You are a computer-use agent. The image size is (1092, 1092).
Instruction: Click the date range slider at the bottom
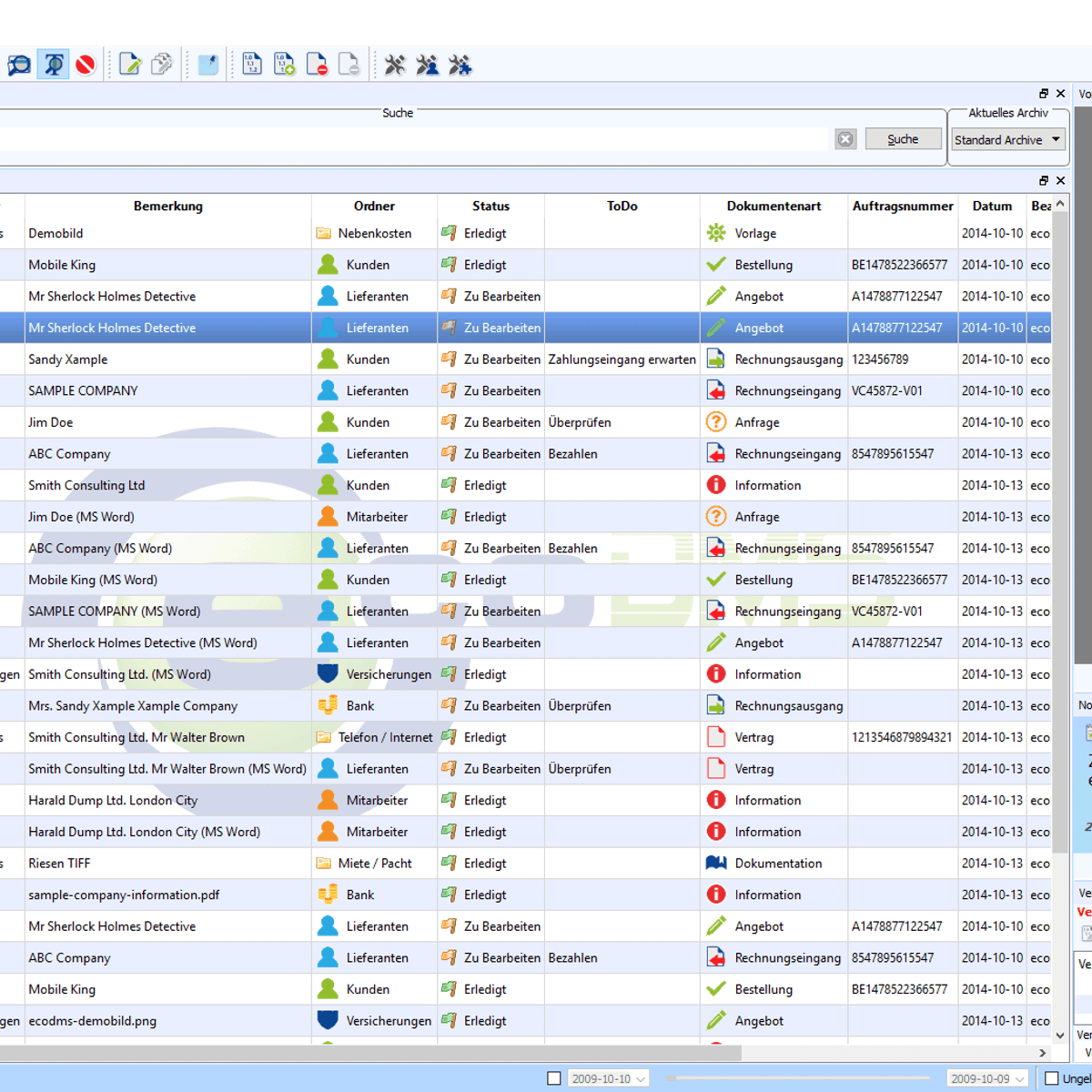tap(796, 1078)
